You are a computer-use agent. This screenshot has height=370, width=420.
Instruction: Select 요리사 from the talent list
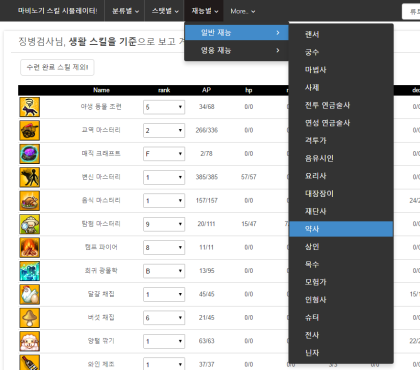click(341, 176)
